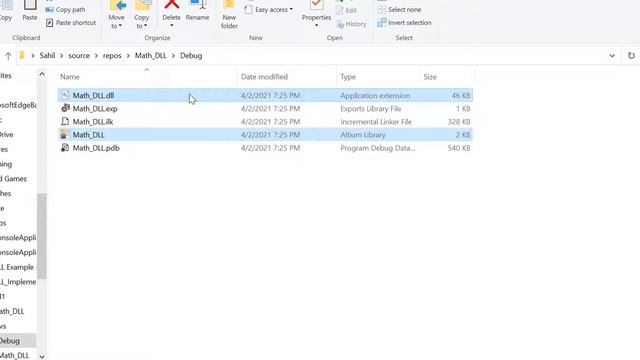Click the navigation pane scrollbar thumb
The height and width of the screenshot is (360, 640).
42,236
